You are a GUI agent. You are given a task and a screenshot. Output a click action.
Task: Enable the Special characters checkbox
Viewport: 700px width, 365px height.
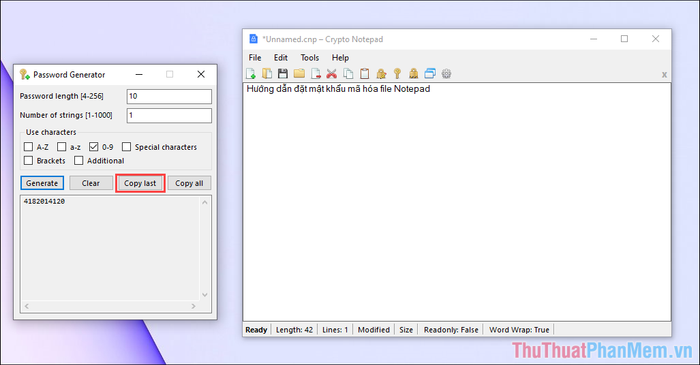coord(126,147)
